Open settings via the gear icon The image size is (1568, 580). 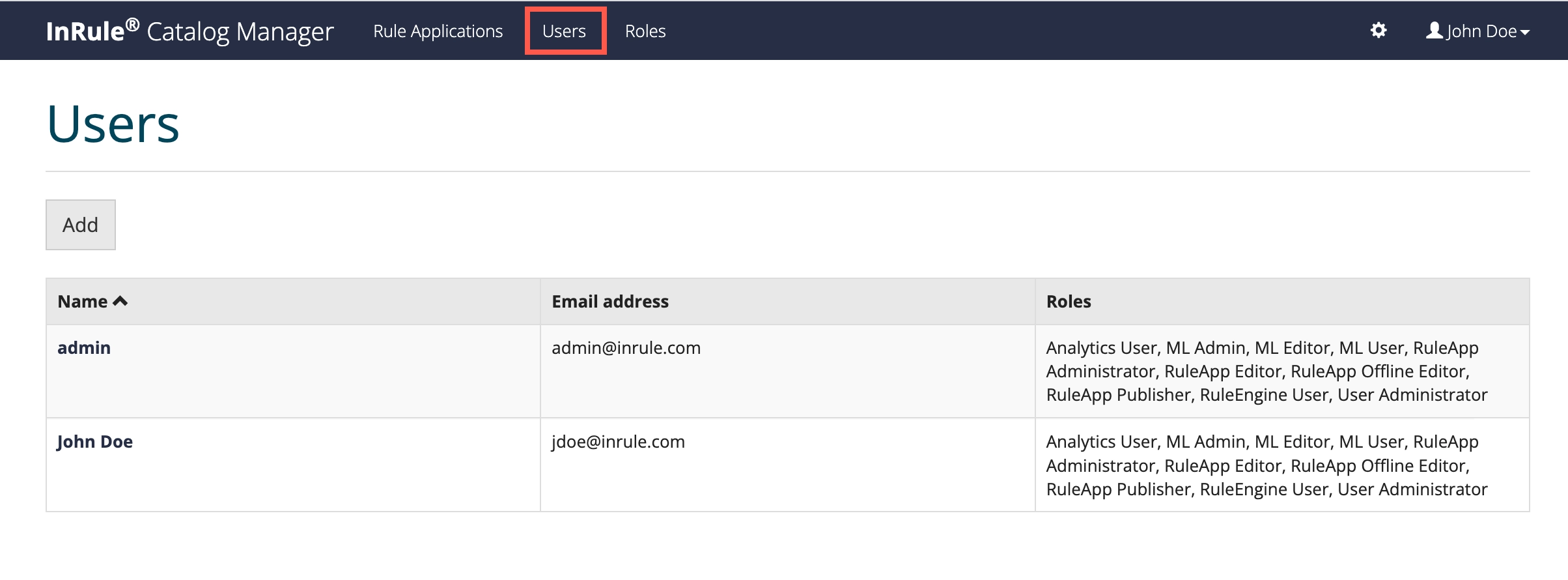click(x=1378, y=31)
